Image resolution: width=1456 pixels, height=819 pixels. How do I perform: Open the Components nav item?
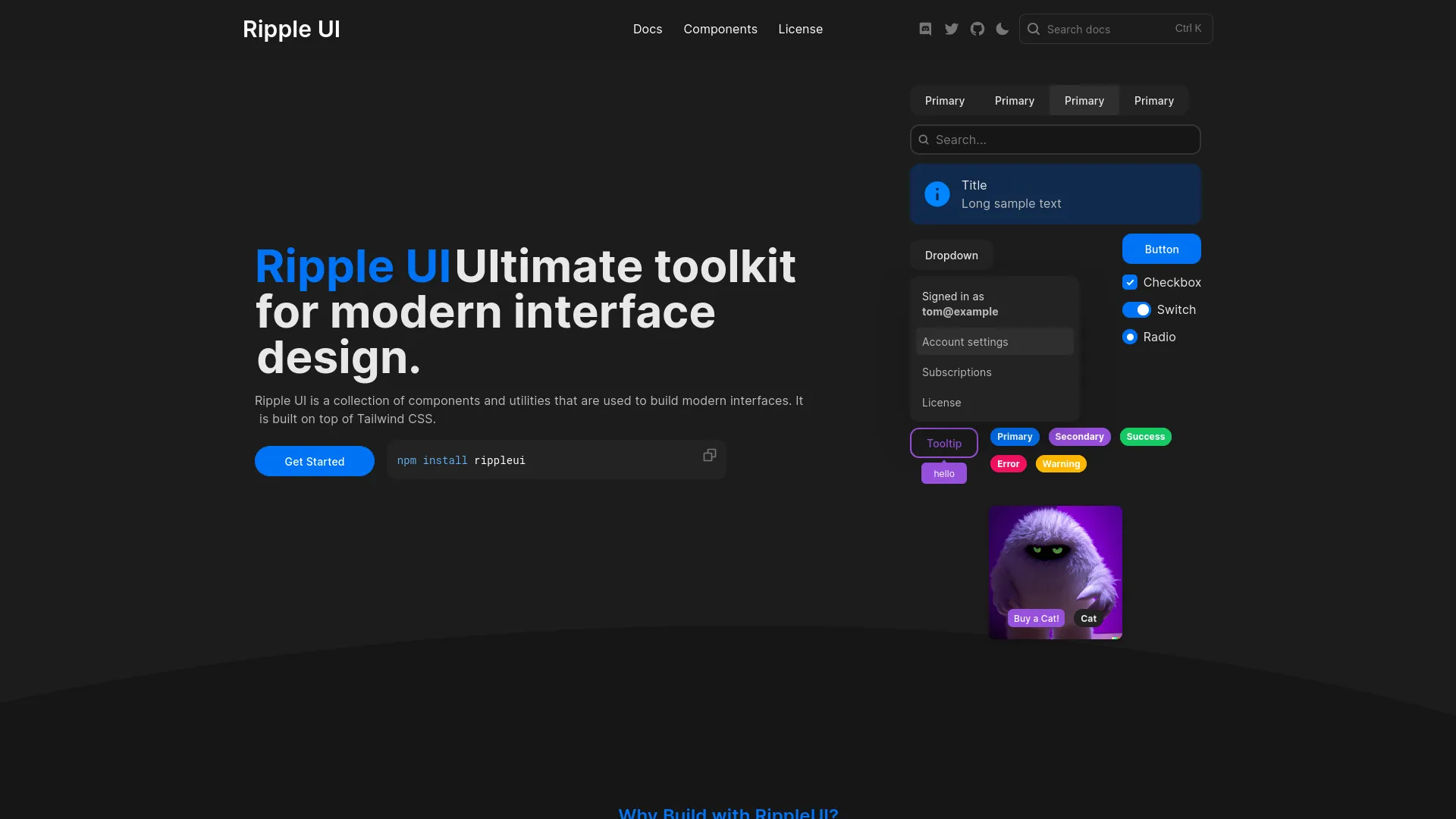pos(720,29)
